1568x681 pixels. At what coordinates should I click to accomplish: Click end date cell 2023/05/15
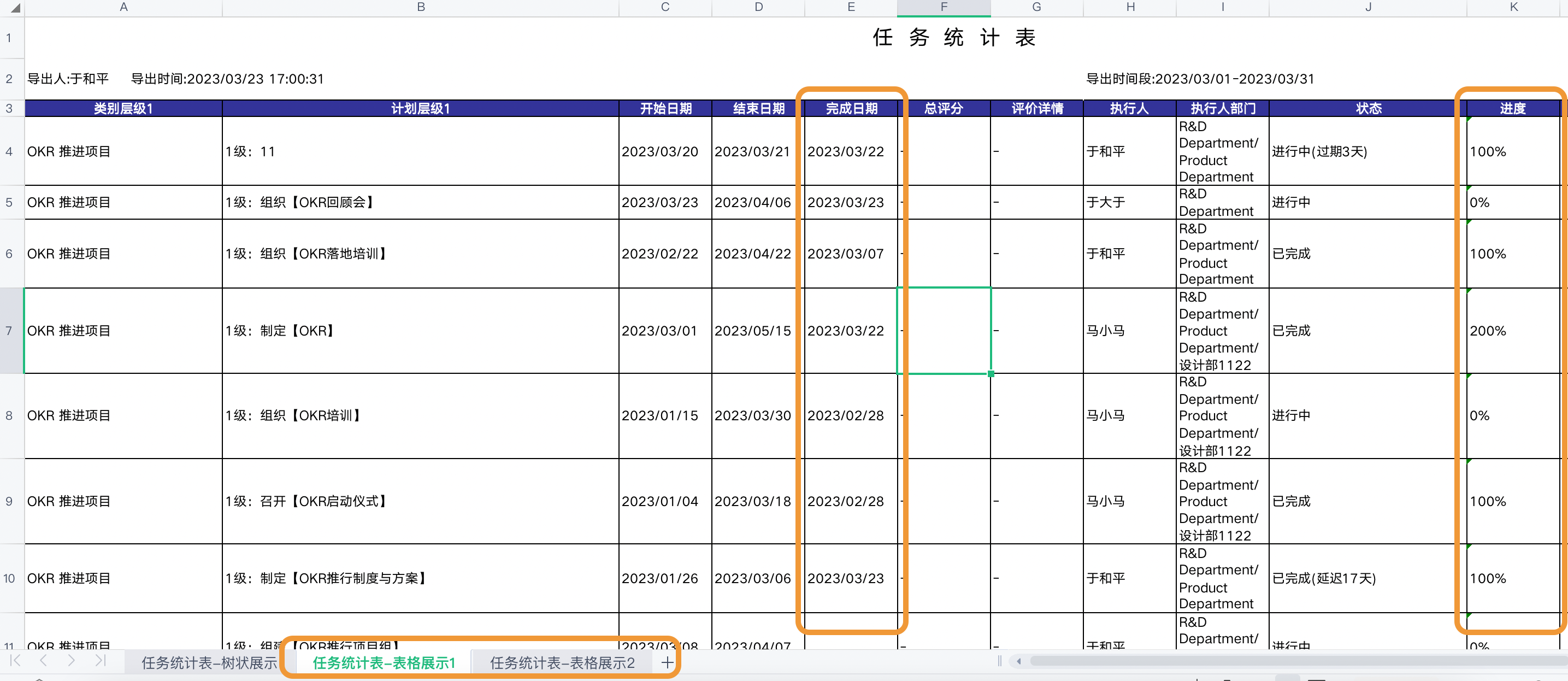click(758, 331)
